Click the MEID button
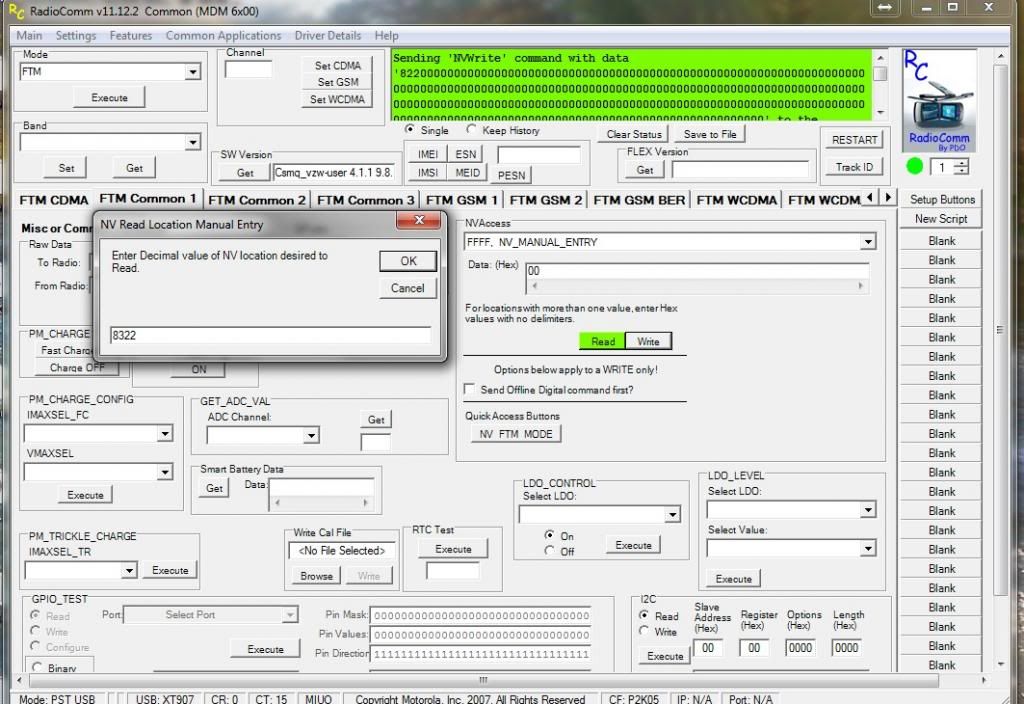The image size is (1024, 704). (x=467, y=172)
